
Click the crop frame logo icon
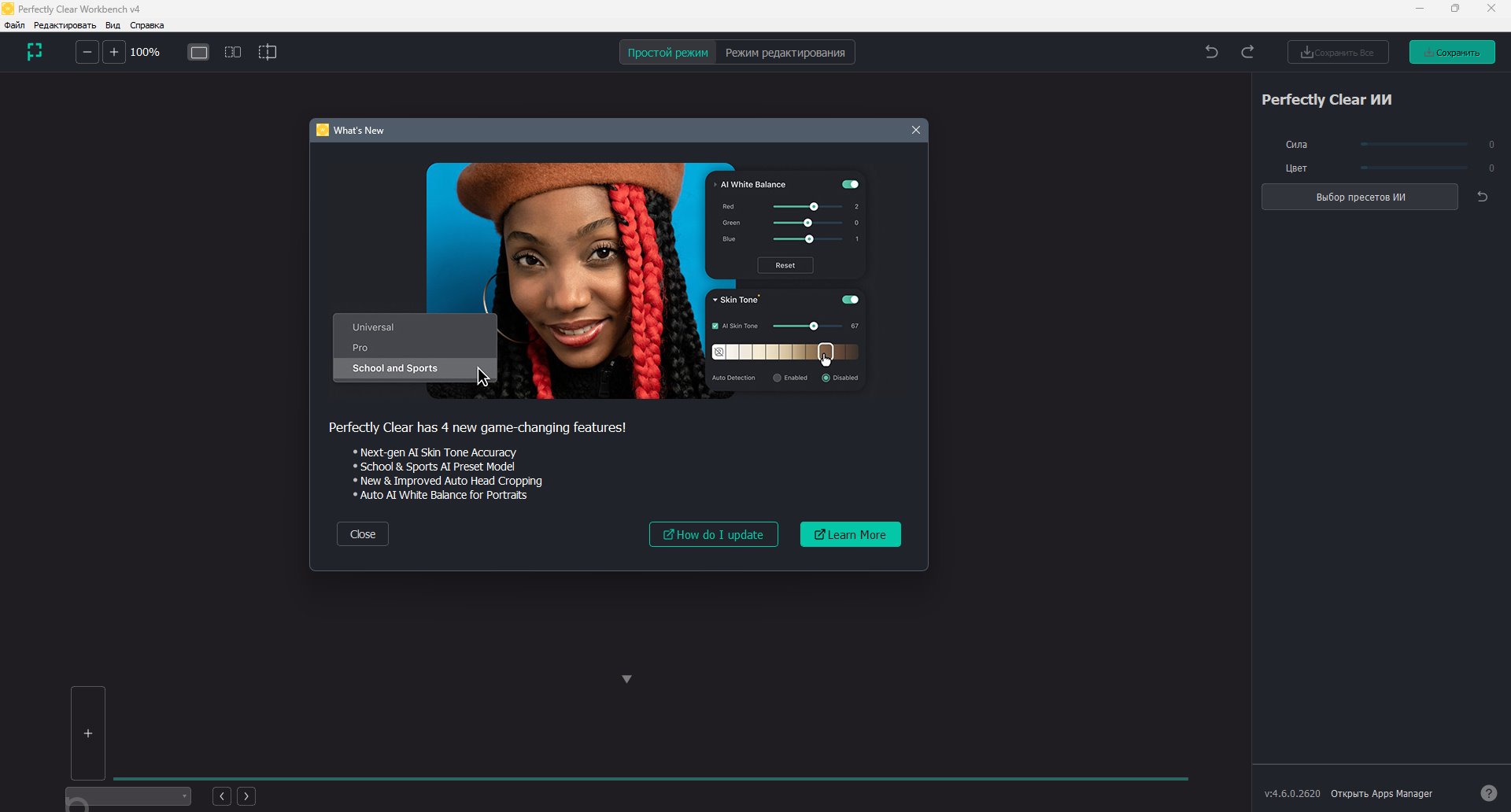click(x=35, y=52)
